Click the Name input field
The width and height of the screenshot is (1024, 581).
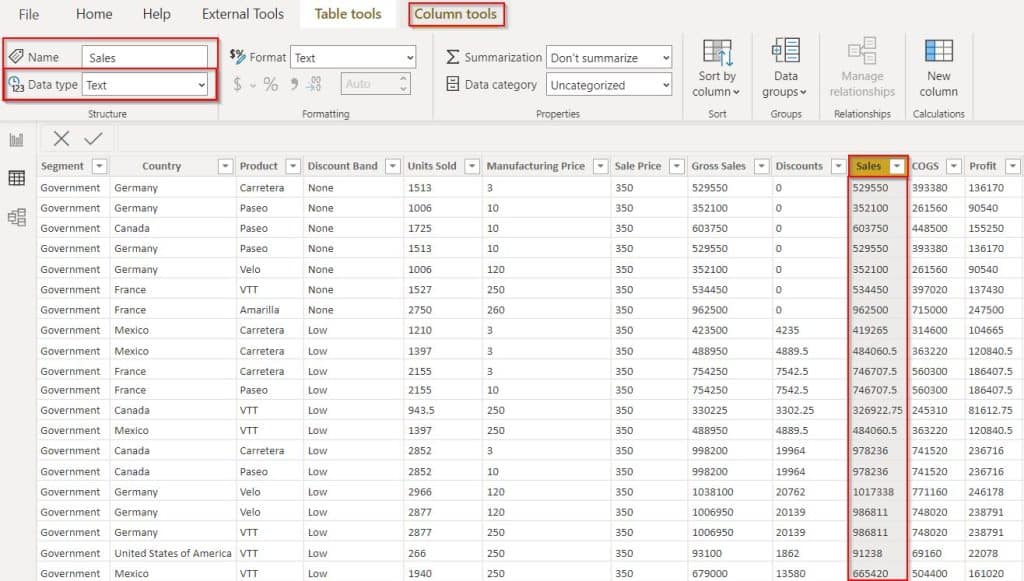145,57
